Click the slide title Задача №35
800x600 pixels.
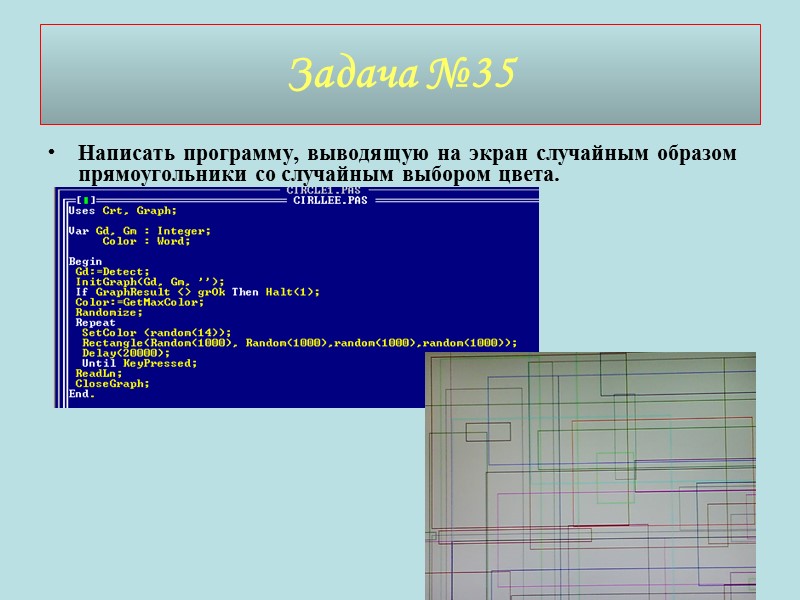pos(400,72)
